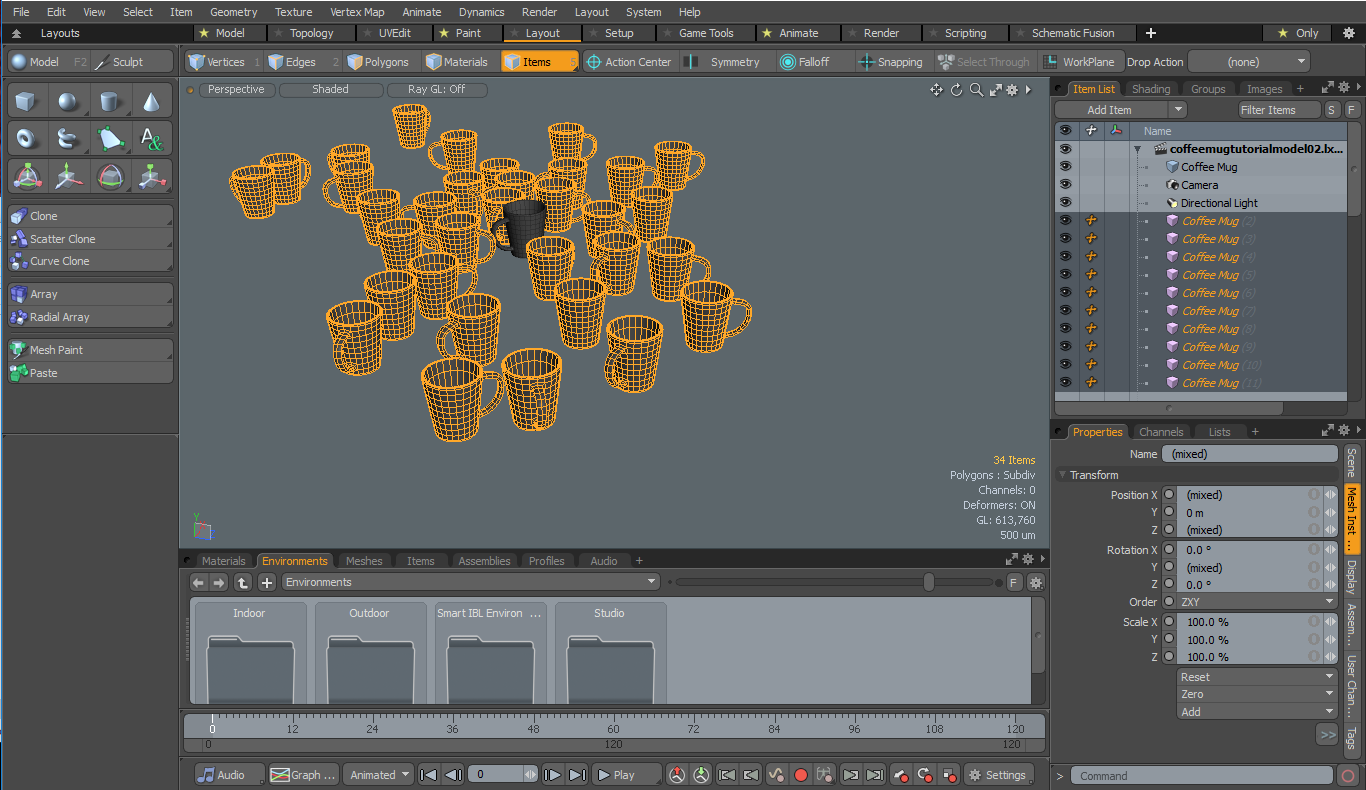Click the Scatter Clone tool

tap(62, 239)
